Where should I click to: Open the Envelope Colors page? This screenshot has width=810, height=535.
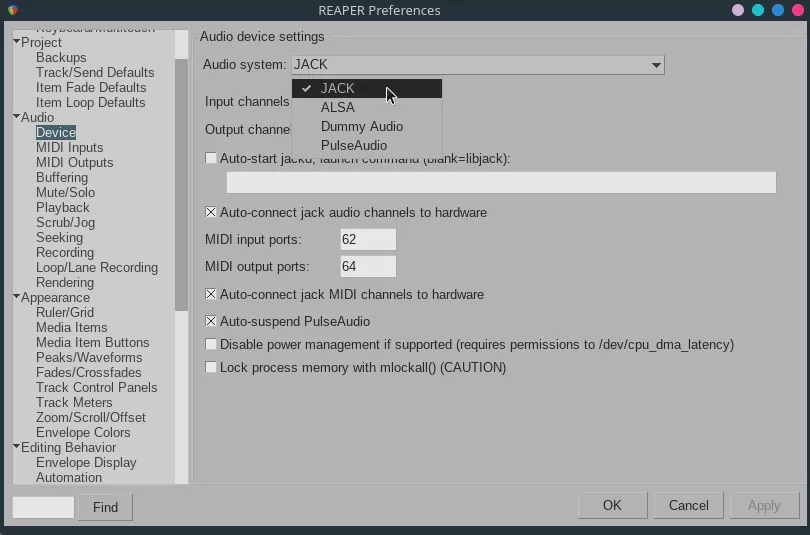point(83,432)
